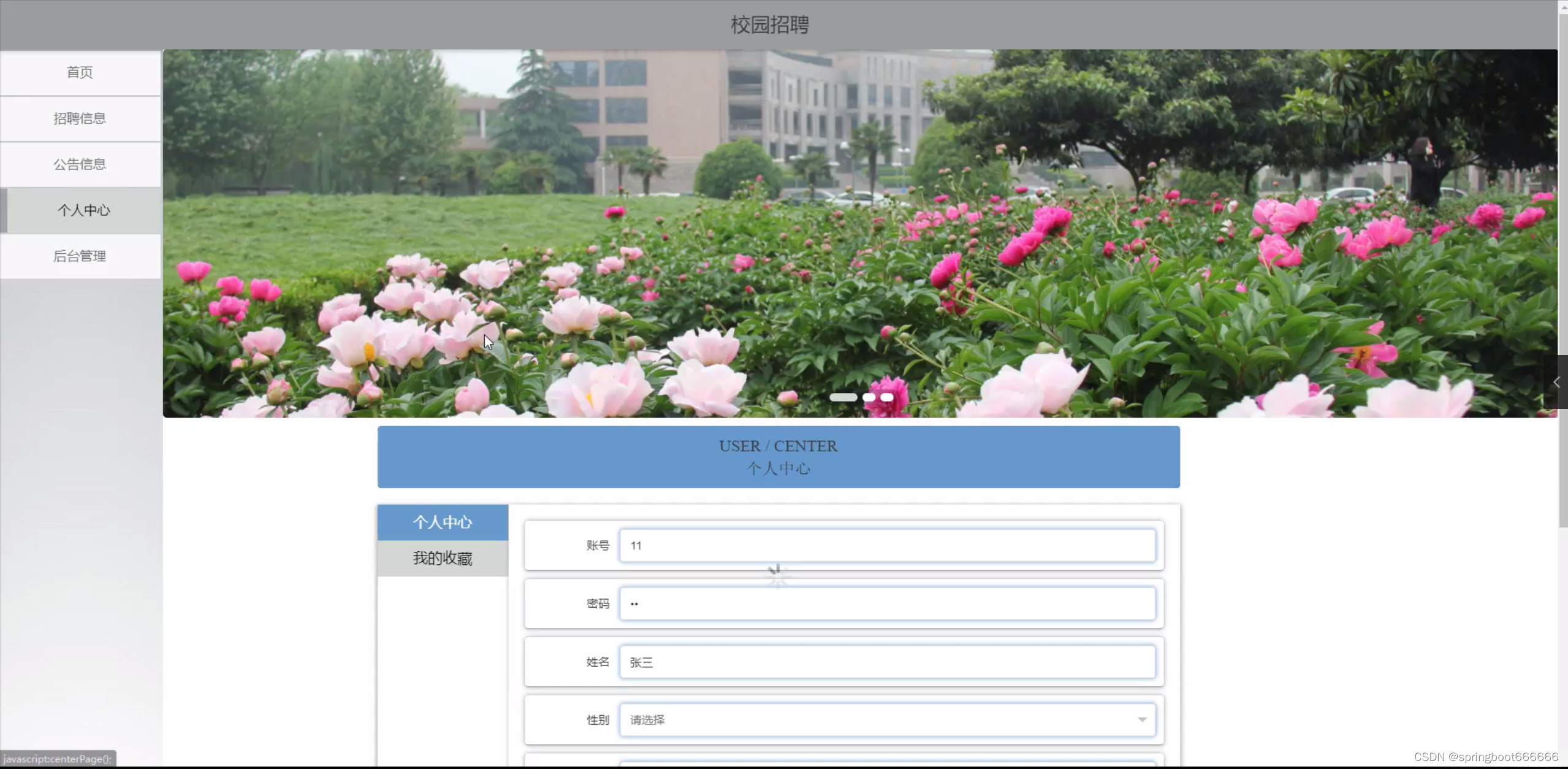Open the 首页 home menu item
The width and height of the screenshot is (1568, 769).
click(x=80, y=72)
